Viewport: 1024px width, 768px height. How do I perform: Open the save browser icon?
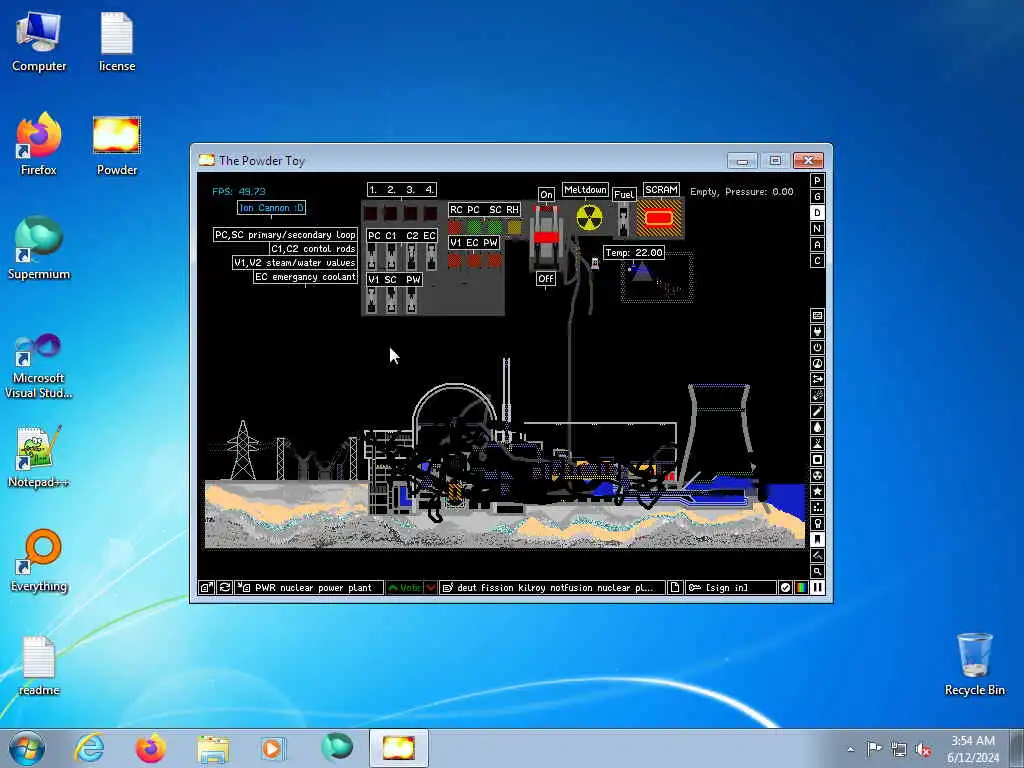click(206, 587)
